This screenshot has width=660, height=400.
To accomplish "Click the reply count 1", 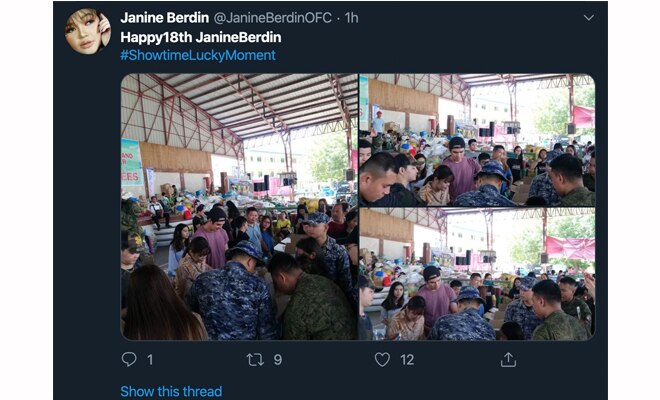I will click(150, 360).
